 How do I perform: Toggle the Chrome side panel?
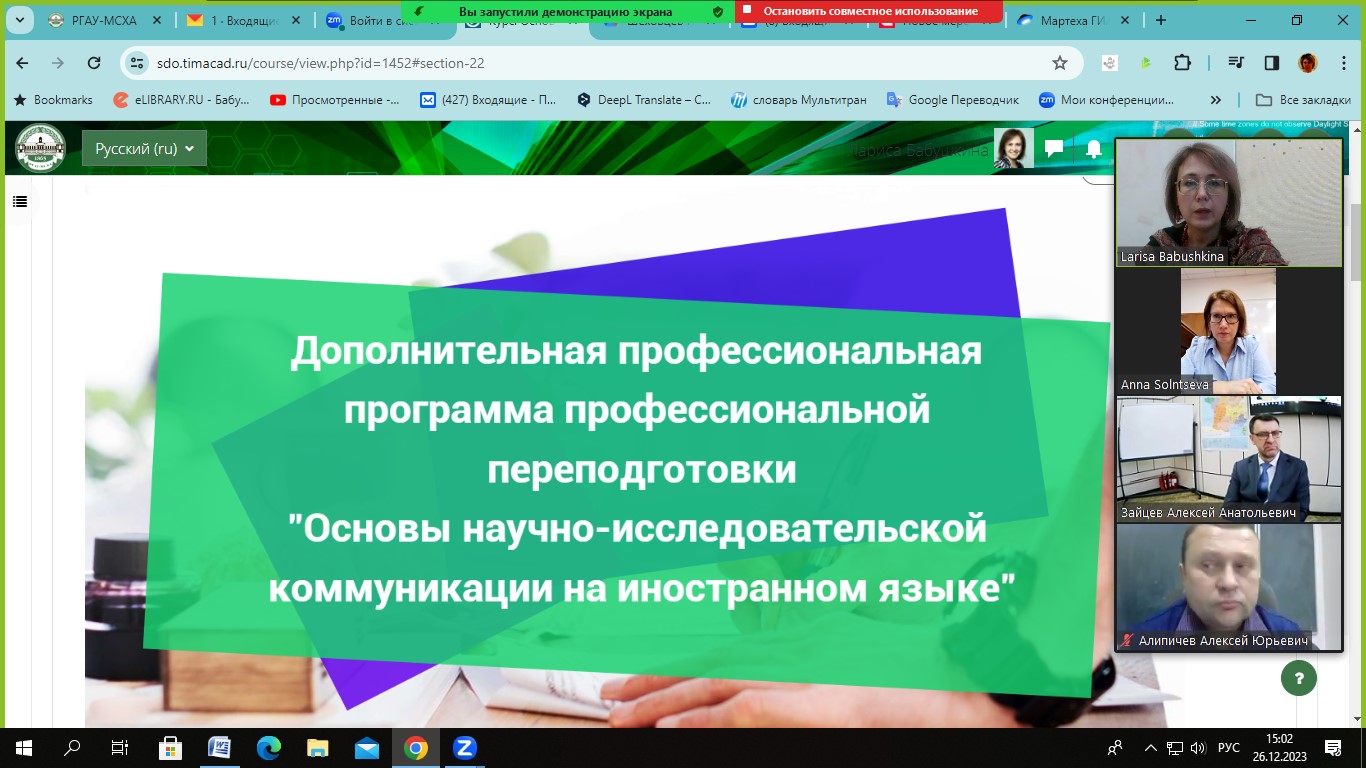(1272, 63)
